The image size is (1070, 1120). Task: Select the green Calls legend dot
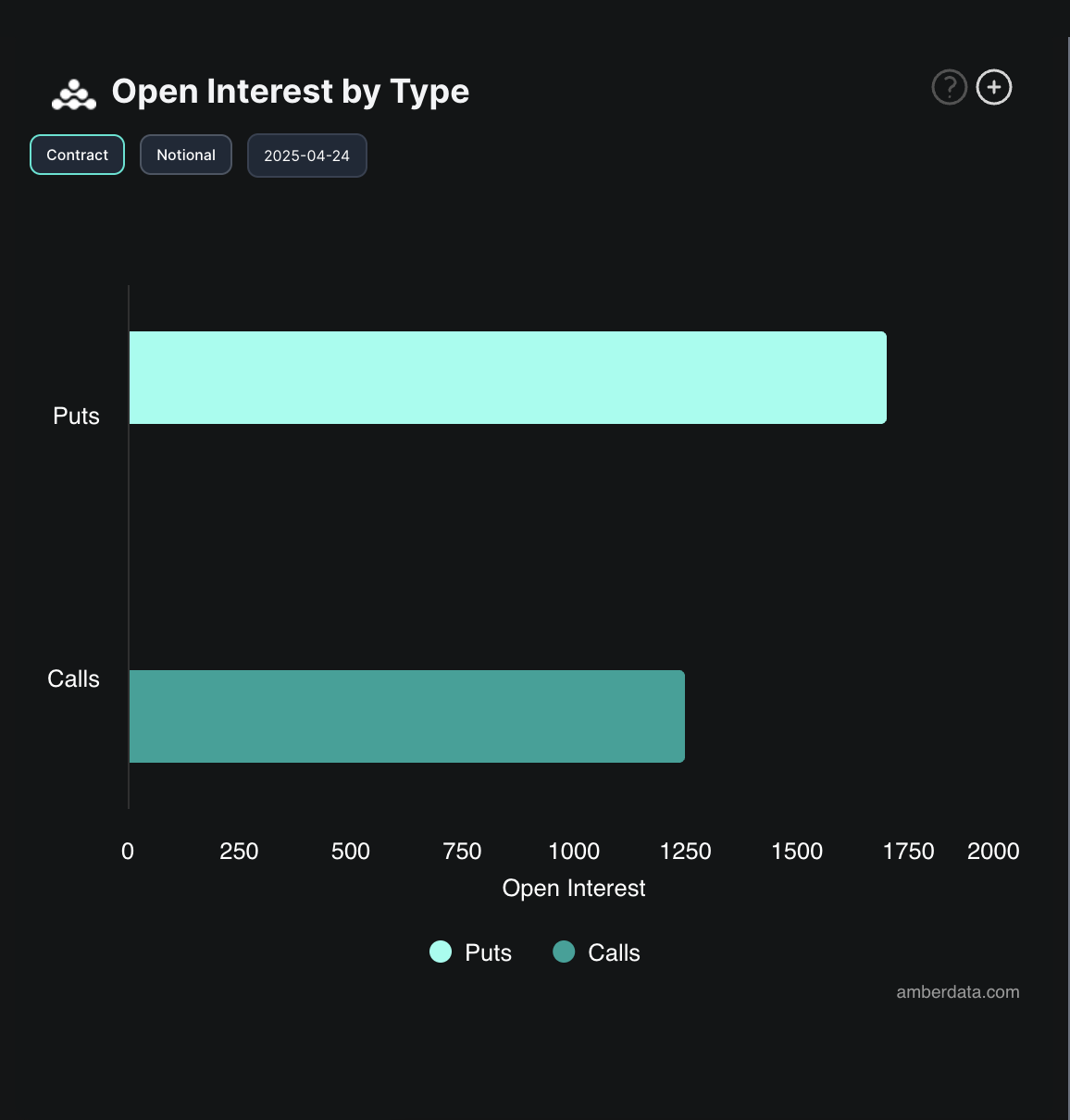tap(563, 952)
